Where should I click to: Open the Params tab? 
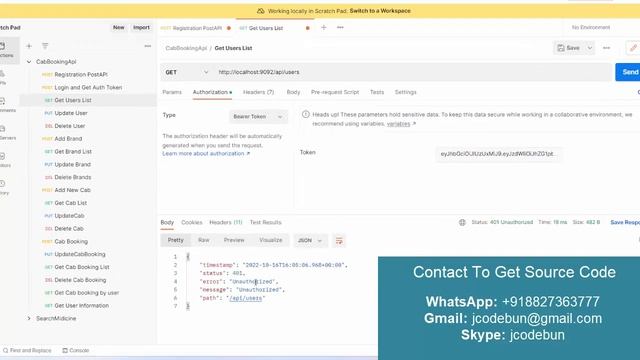coord(172,92)
